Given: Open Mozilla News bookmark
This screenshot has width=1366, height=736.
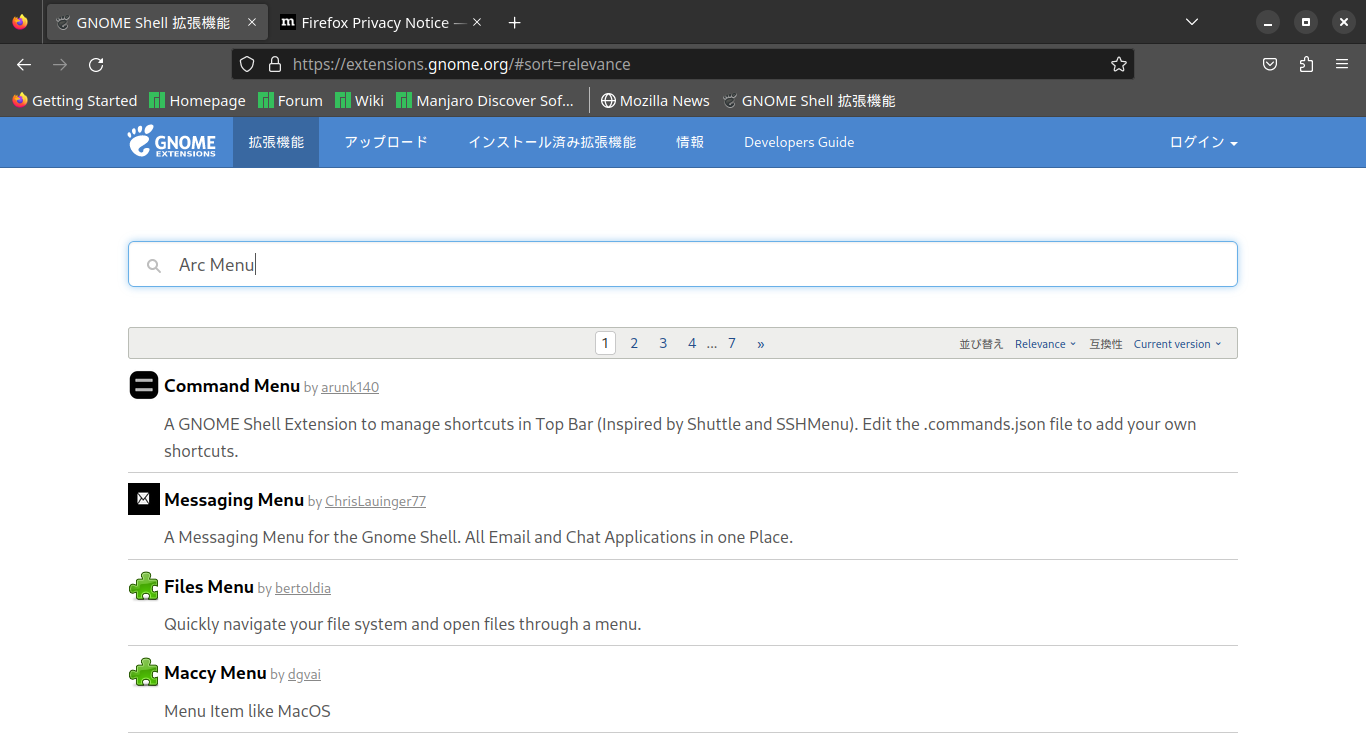Looking at the screenshot, I should pyautogui.click(x=655, y=101).
